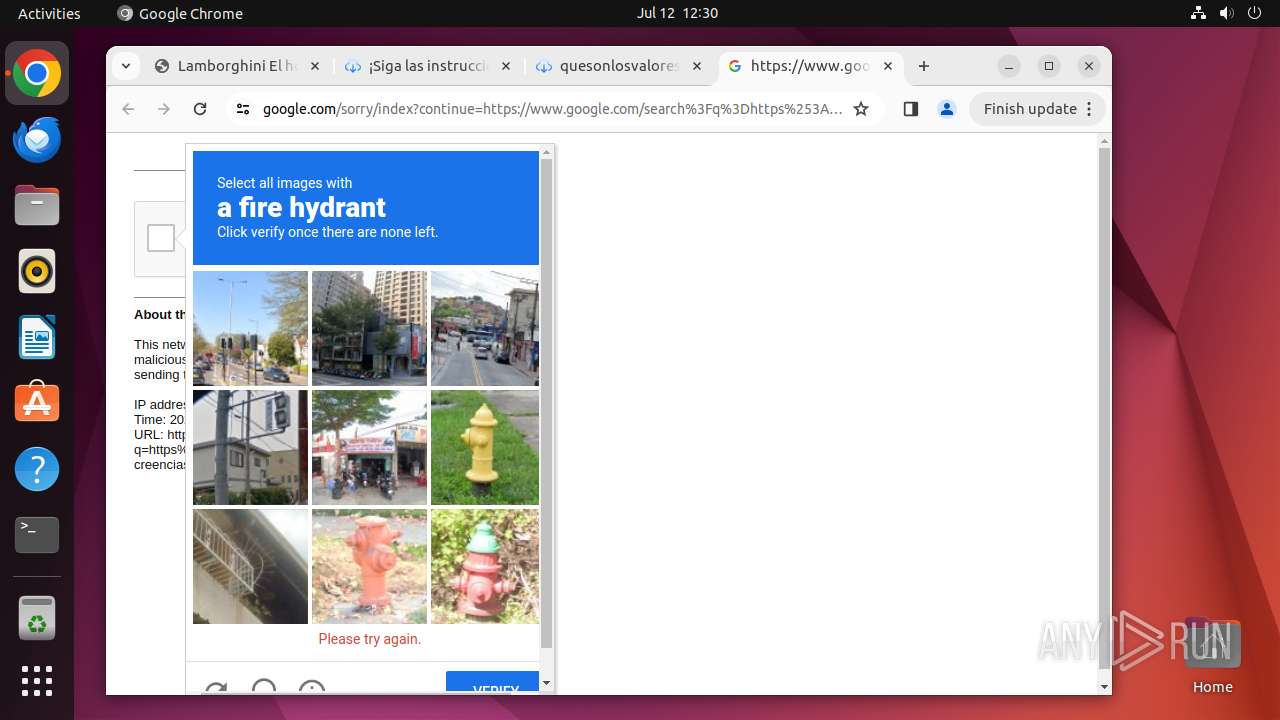The width and height of the screenshot is (1280, 720).
Task: Tick the I'm not a robot checkbox
Action: (161, 238)
